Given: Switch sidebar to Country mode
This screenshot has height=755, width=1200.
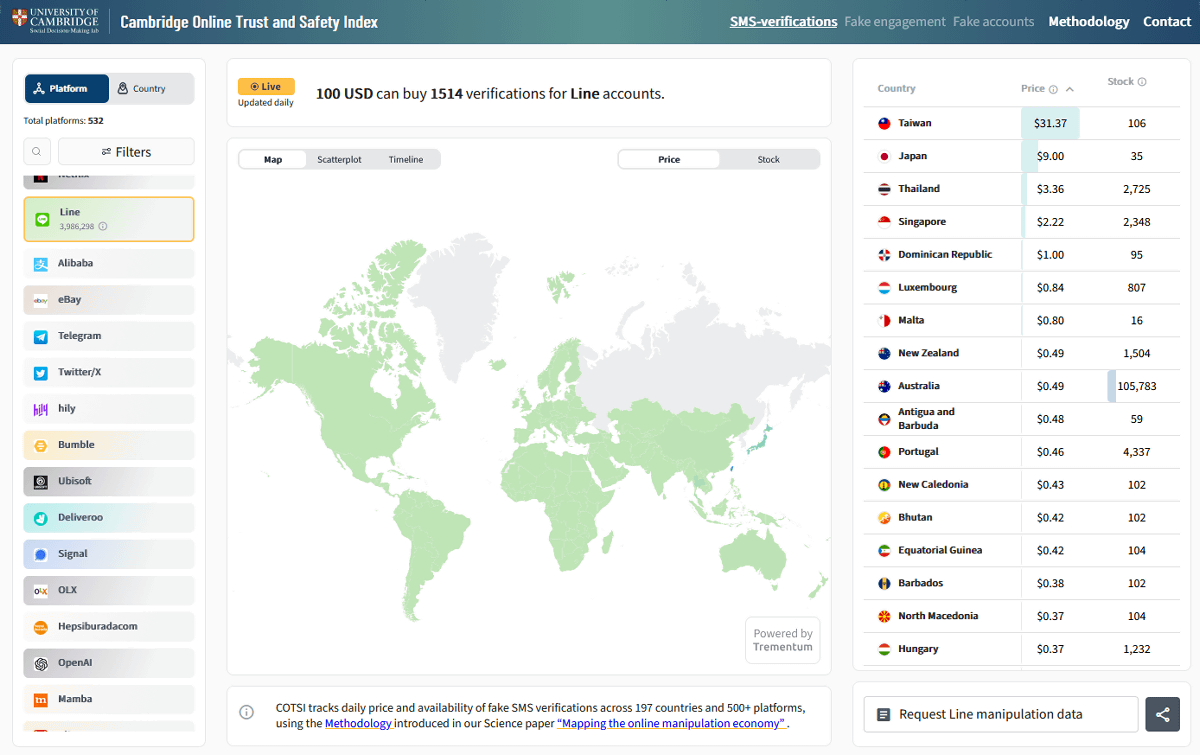Looking at the screenshot, I should tap(150, 89).
